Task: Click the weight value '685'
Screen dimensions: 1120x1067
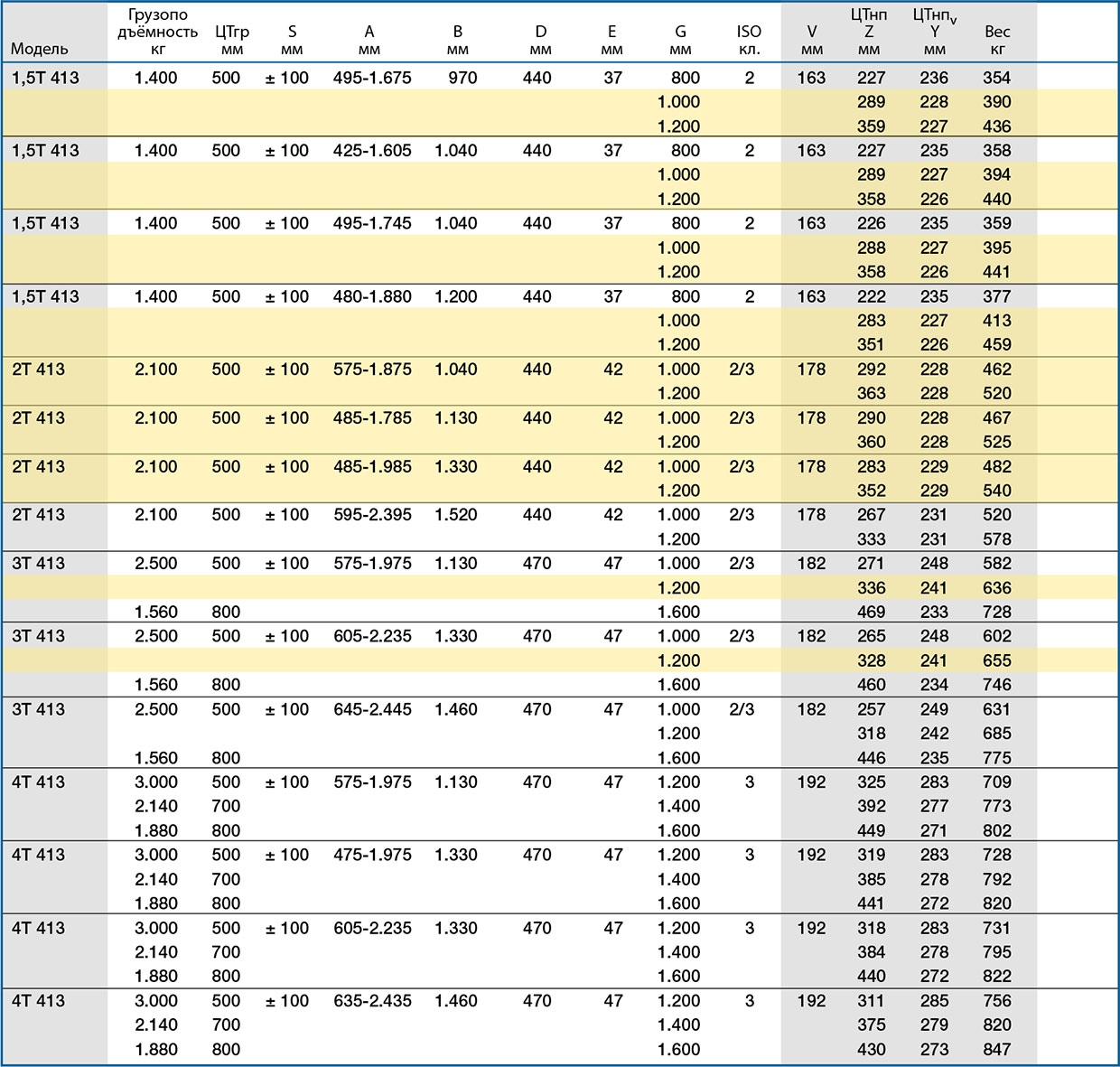Action: pos(997,734)
